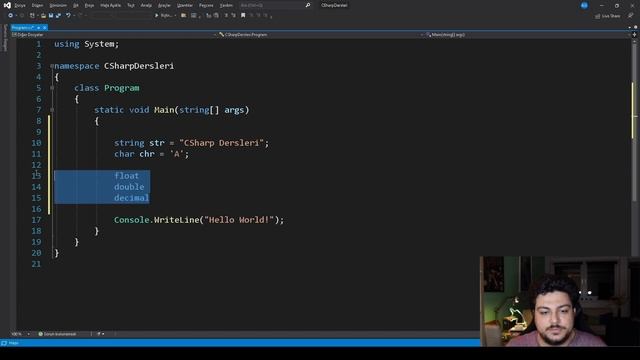Click the Hazır status bar icon

click(x=4, y=343)
